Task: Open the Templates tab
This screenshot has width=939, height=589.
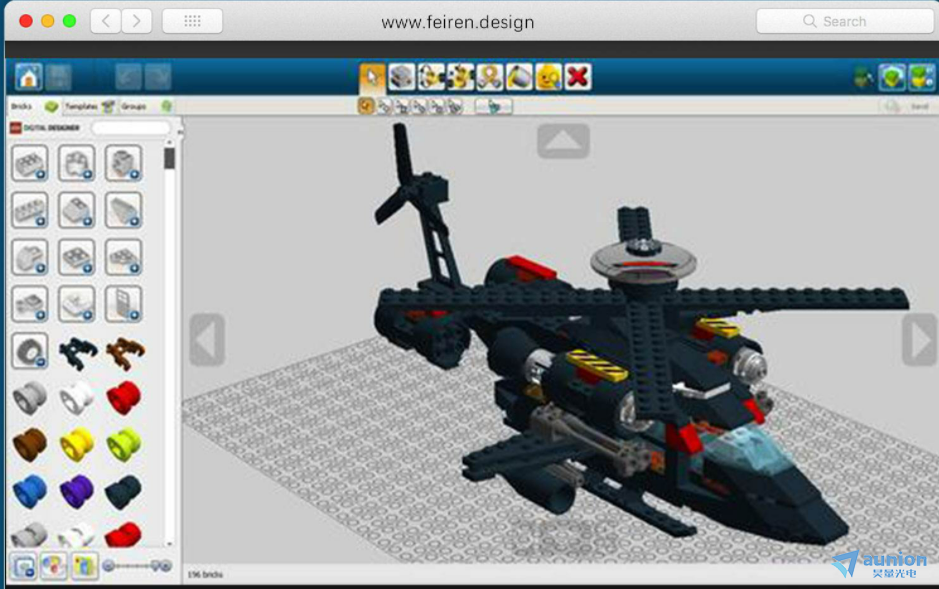Action: [89, 107]
